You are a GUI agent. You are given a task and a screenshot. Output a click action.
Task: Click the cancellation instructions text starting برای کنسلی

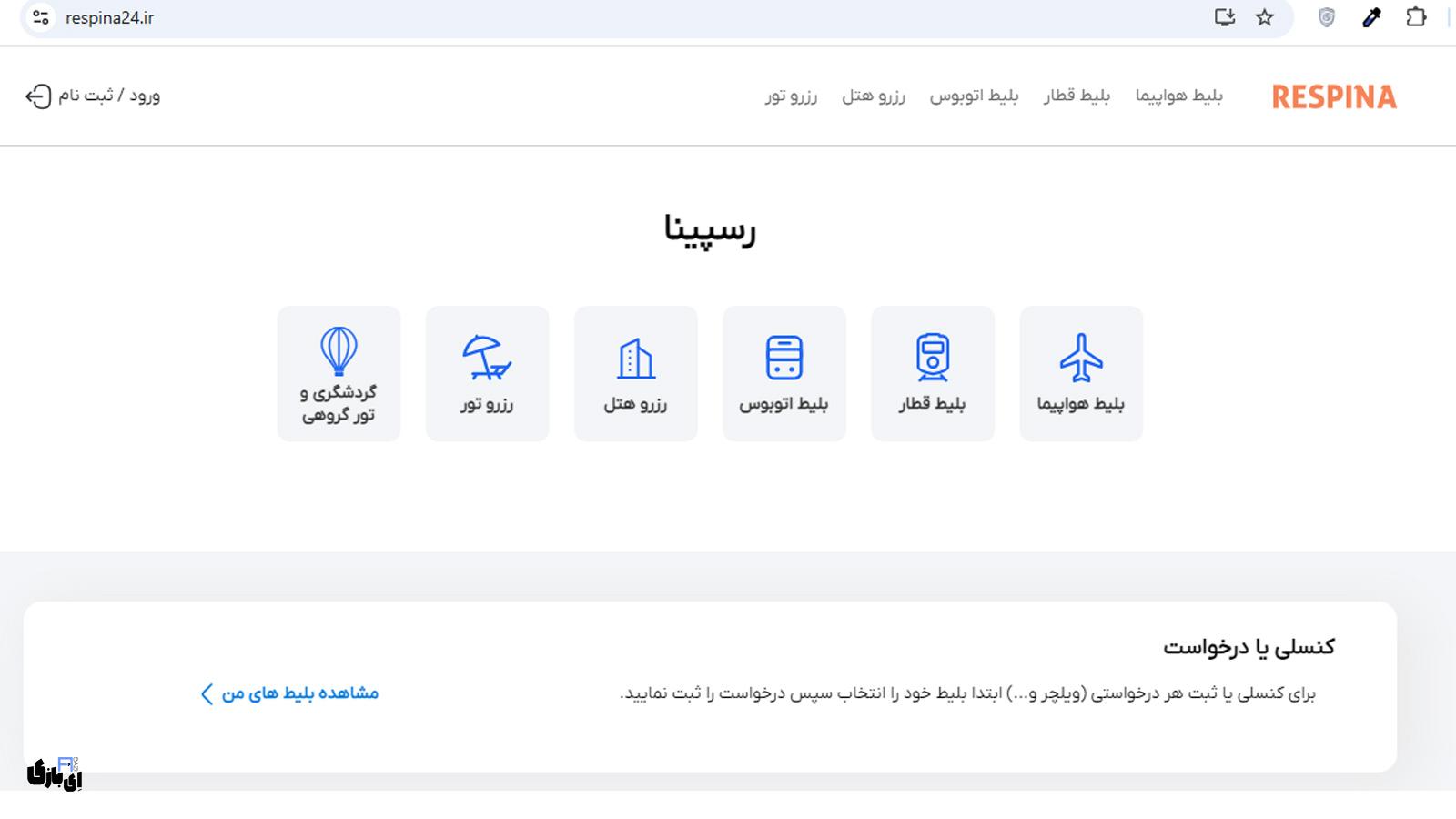point(968,693)
